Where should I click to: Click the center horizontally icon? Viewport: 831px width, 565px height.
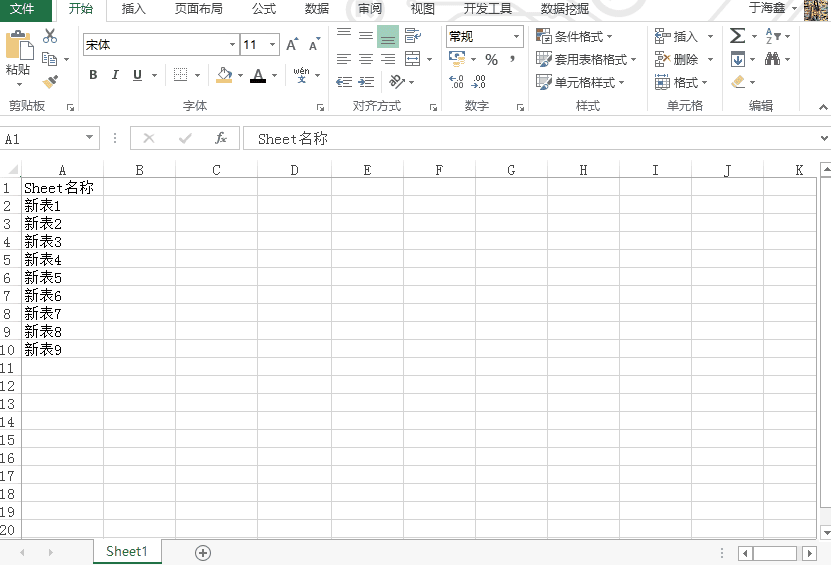366,59
